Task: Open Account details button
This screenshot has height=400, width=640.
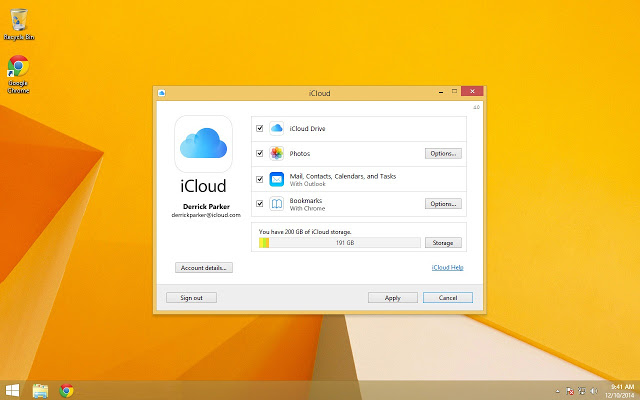Action: coord(204,268)
